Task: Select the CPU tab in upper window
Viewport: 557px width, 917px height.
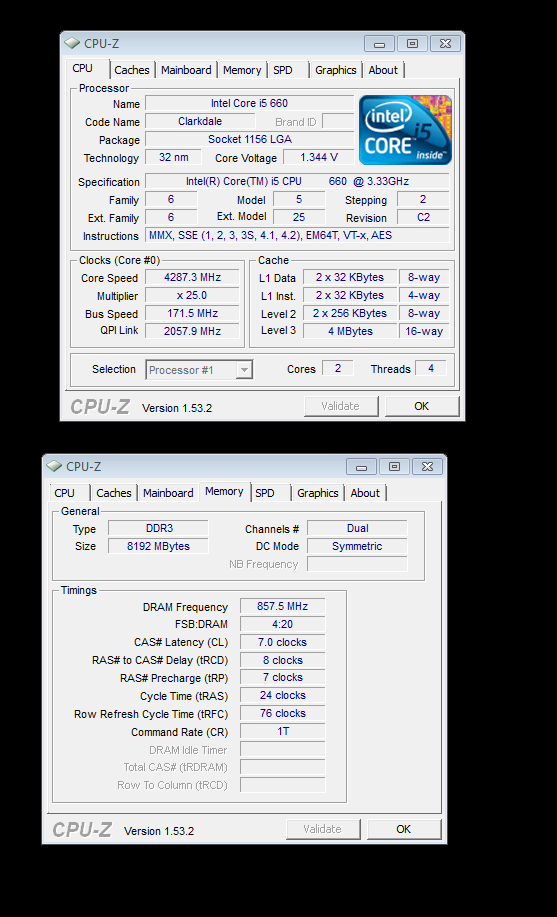Action: pyautogui.click(x=82, y=68)
